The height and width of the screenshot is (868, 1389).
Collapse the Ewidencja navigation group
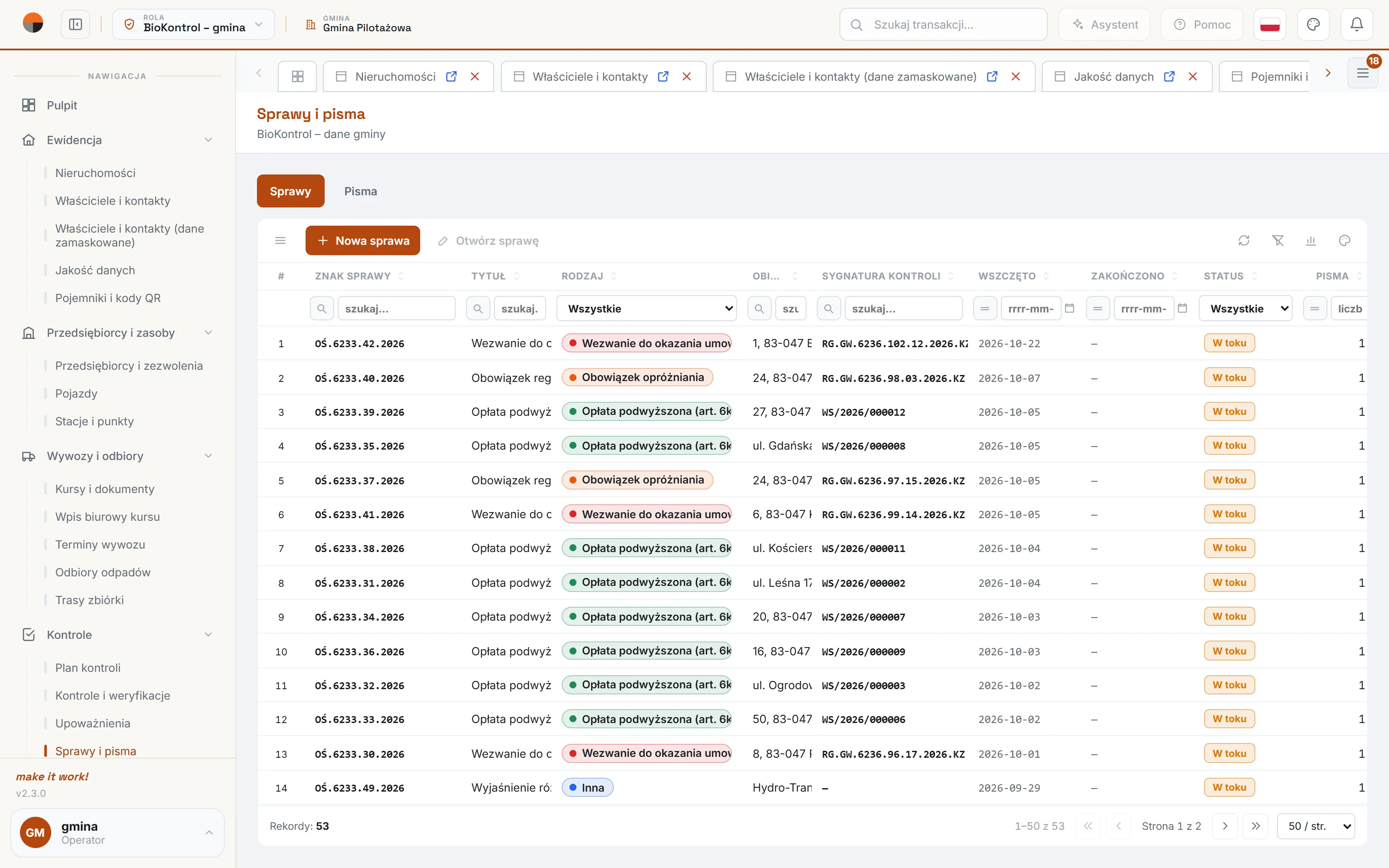coord(118,140)
